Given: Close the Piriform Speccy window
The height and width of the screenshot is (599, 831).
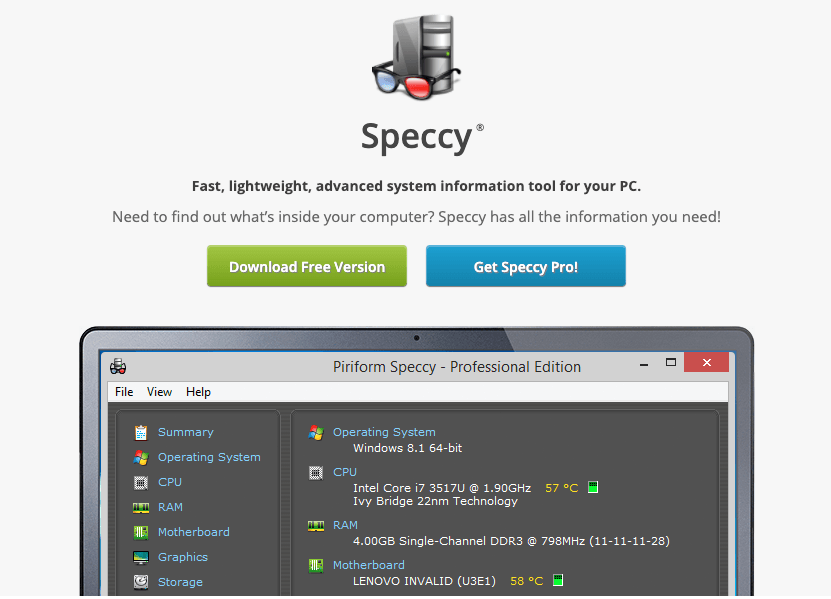Looking at the screenshot, I should (706, 362).
